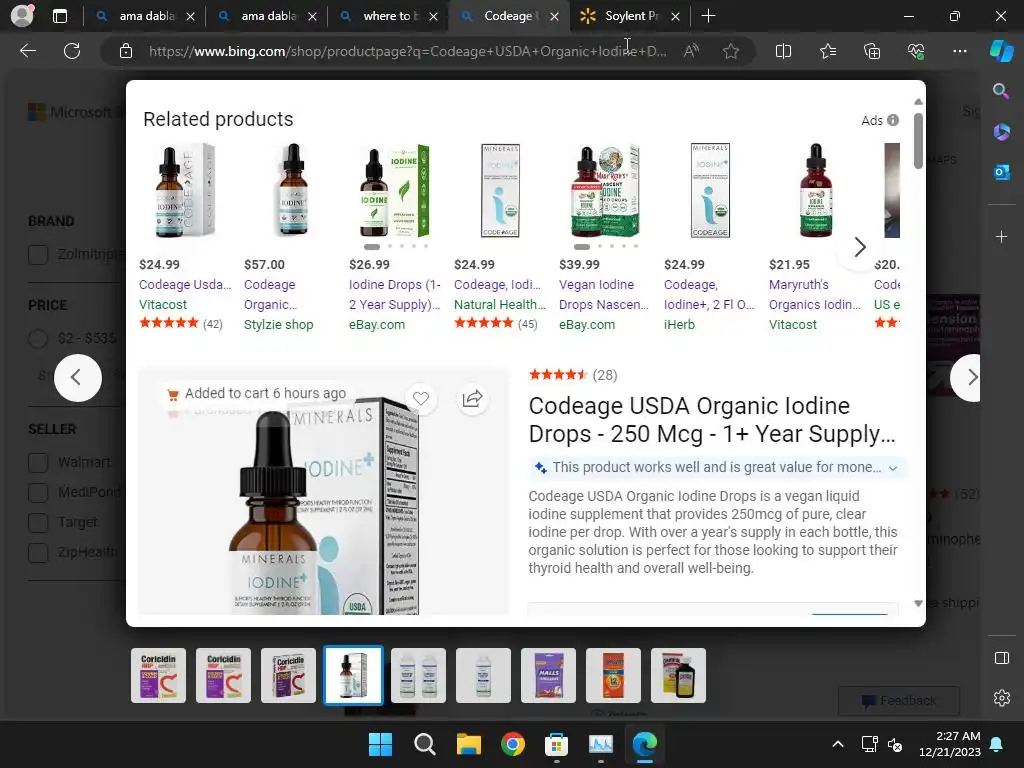This screenshot has height=768, width=1024.
Task: Open Iodine Drops 2 Year Supply eBay link
Action: click(x=394, y=295)
